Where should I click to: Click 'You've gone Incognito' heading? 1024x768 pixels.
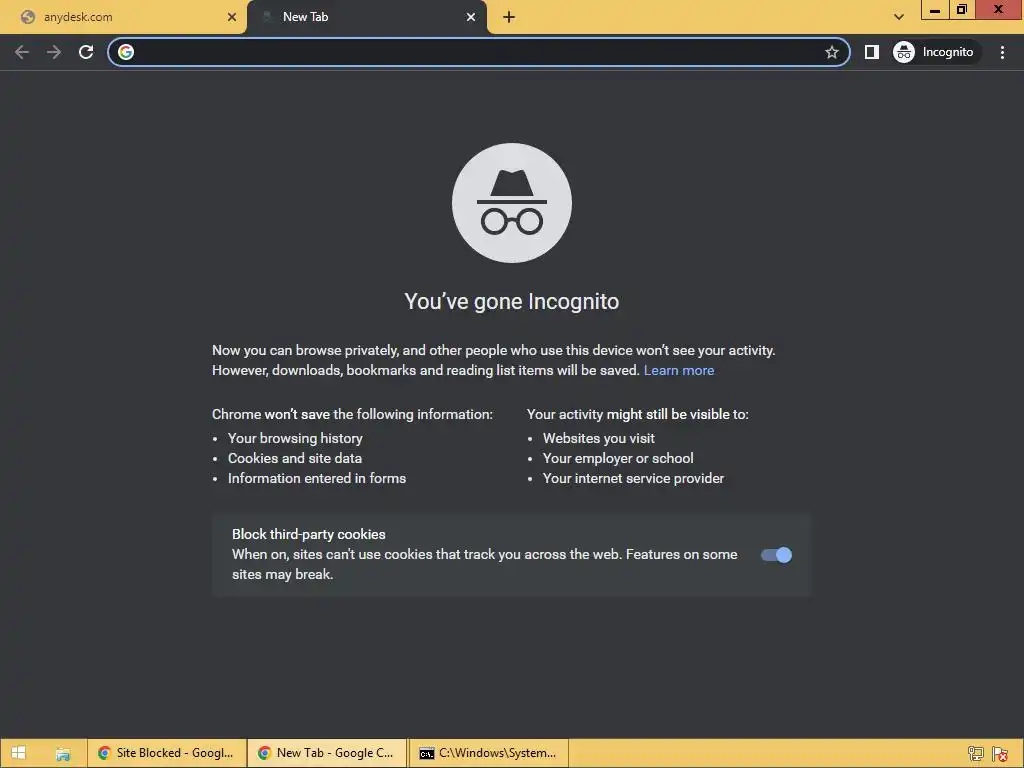click(x=511, y=301)
